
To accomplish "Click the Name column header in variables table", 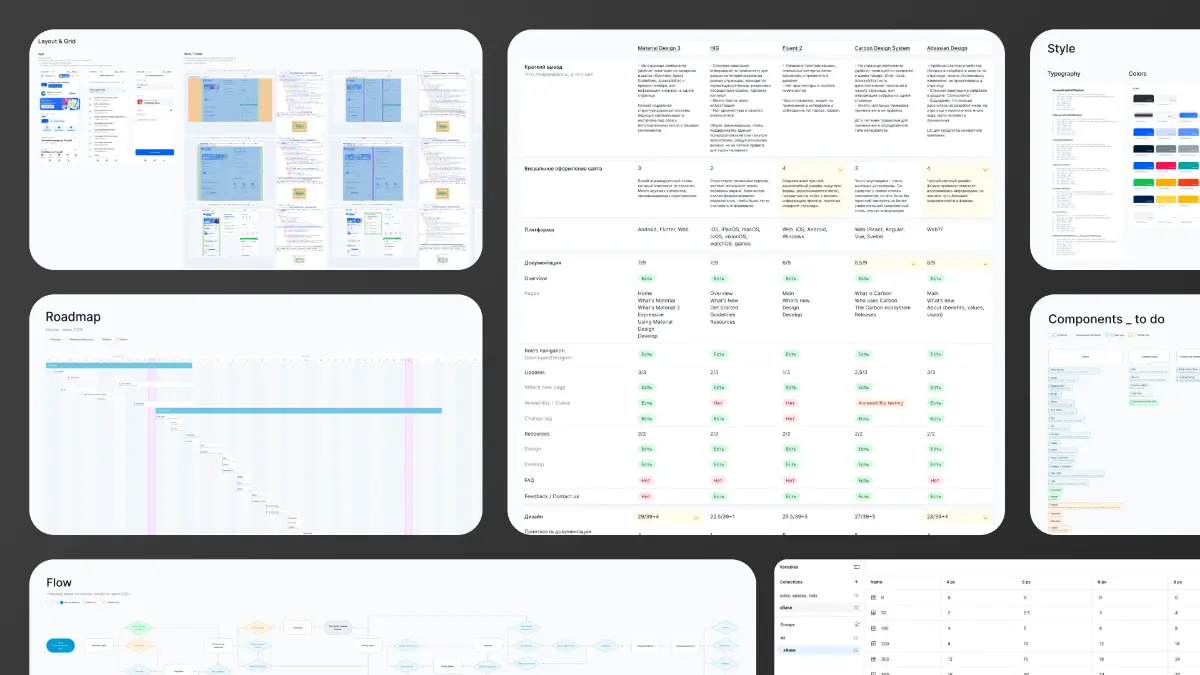I will pyautogui.click(x=877, y=581).
